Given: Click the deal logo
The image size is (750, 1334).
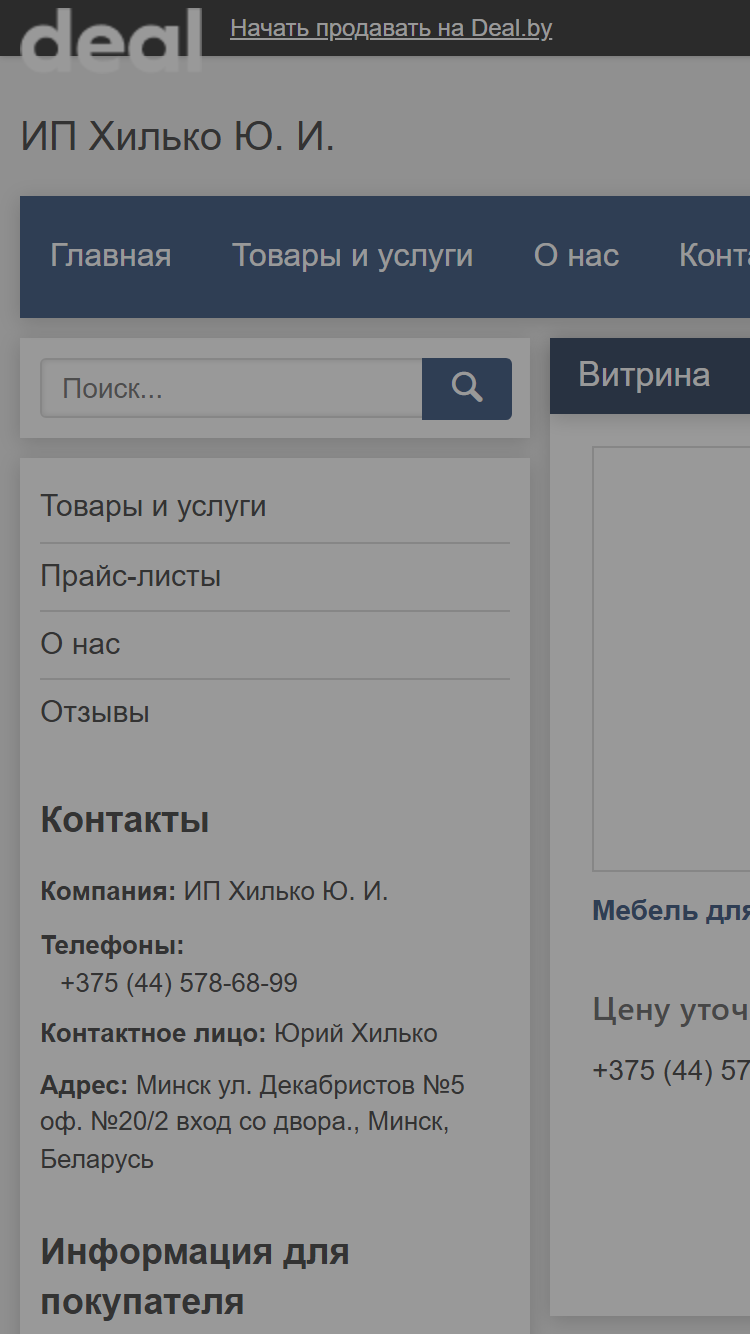Looking at the screenshot, I should pyautogui.click(x=111, y=40).
